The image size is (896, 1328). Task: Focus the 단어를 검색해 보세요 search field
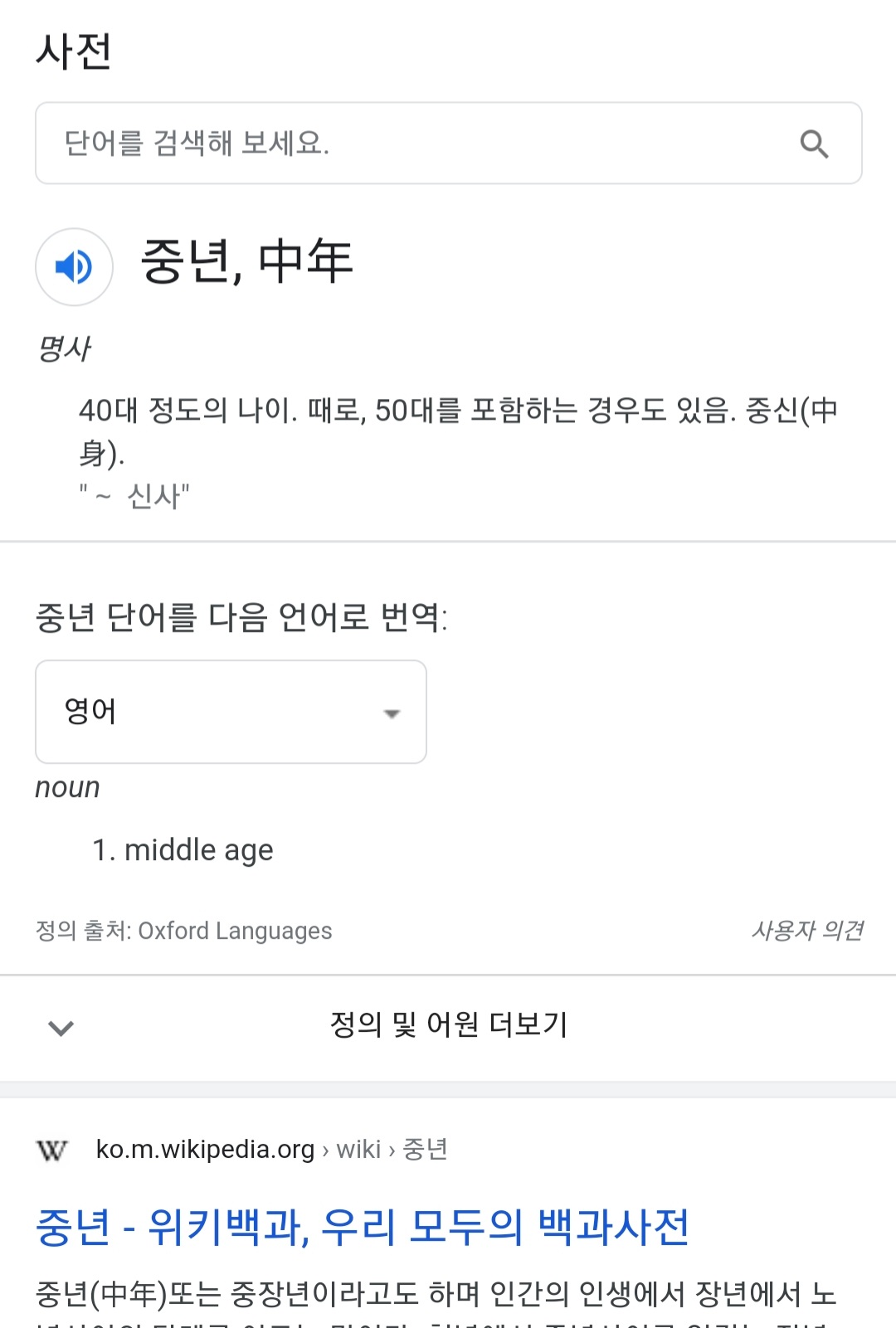[415, 144]
